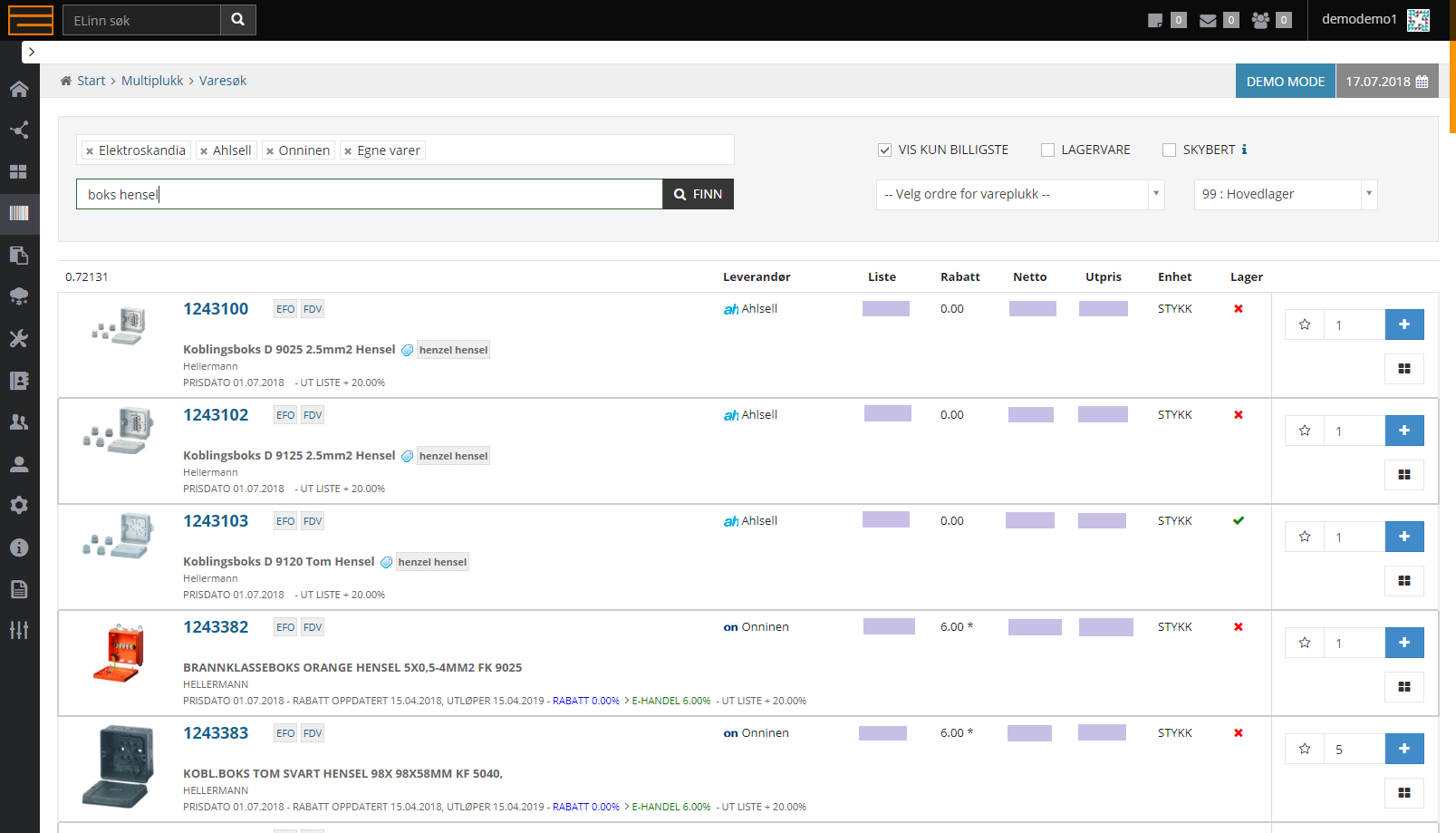Favorite product 1243100 with star
This screenshot has height=833, width=1456.
coord(1305,324)
